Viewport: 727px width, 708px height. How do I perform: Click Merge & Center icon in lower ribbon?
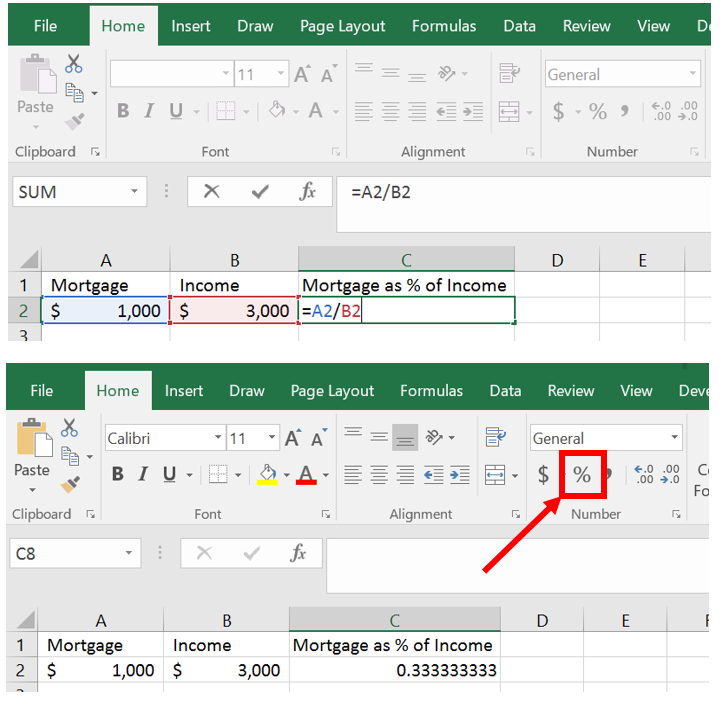[495, 475]
